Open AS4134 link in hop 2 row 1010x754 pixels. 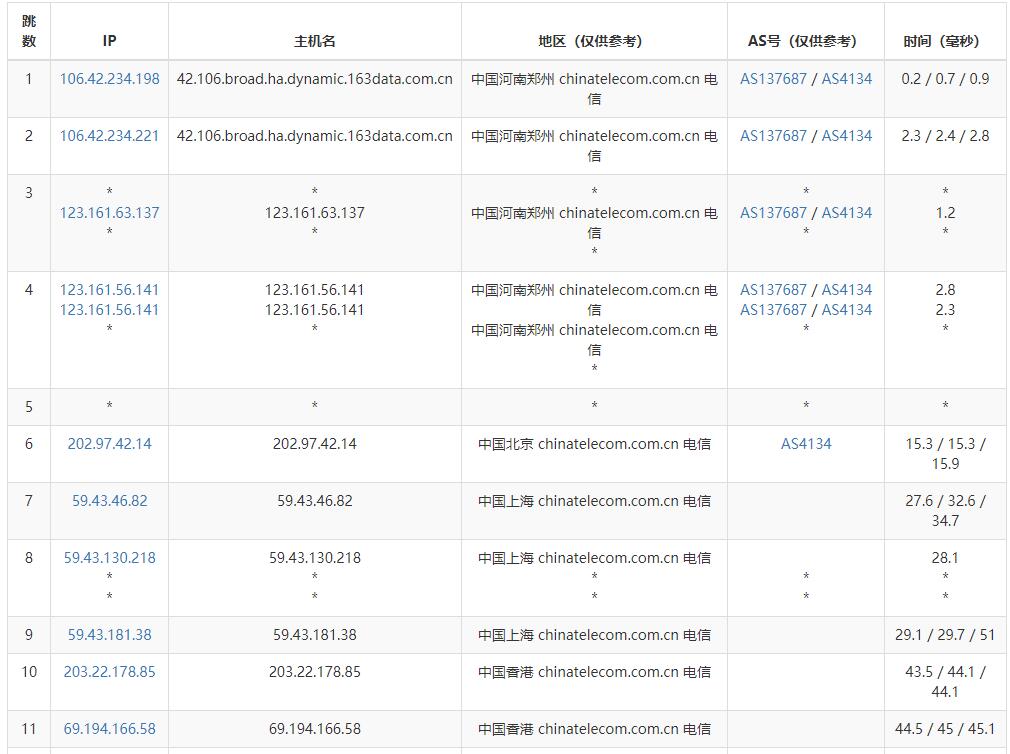click(846, 136)
